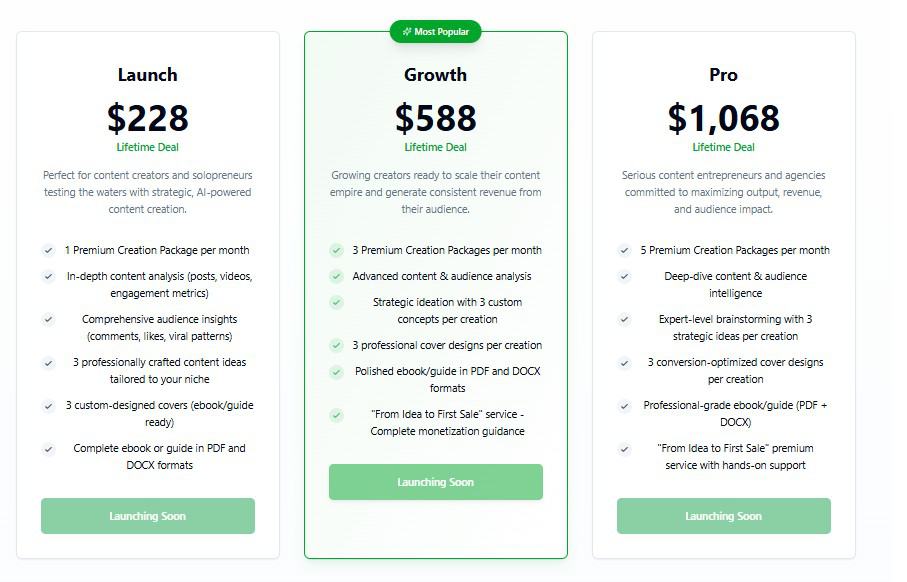Click 'Launching Soon' under the Pro plan
The image size is (907, 582).
point(723,516)
